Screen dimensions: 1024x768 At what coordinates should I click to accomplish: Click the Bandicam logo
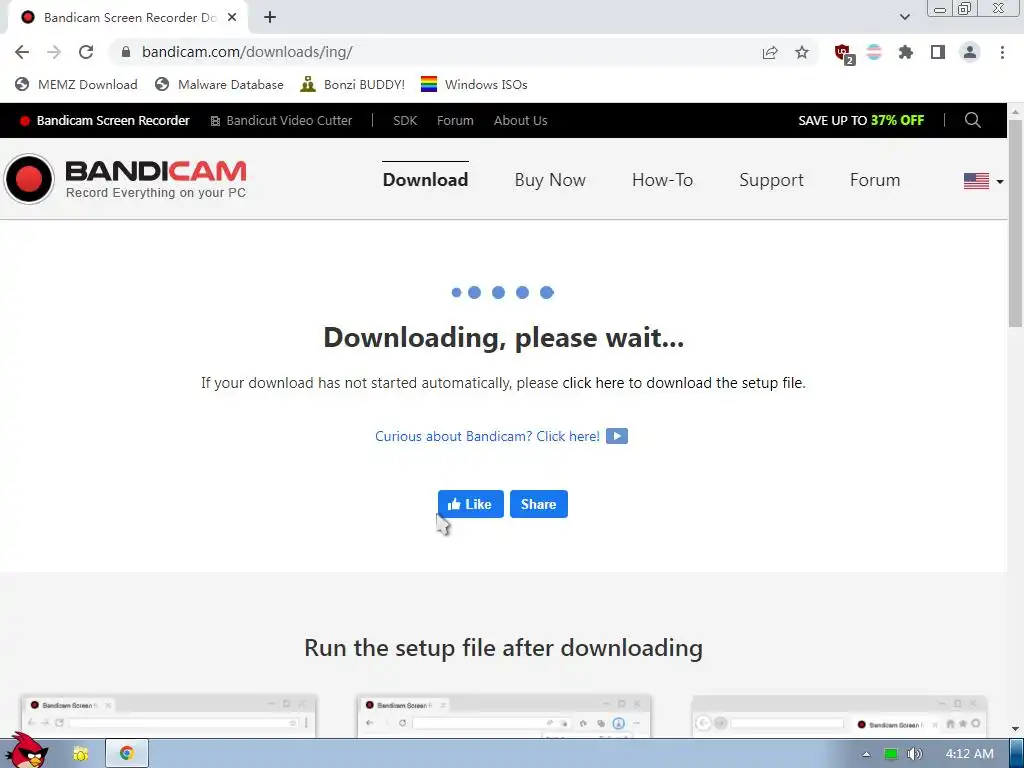[125, 179]
